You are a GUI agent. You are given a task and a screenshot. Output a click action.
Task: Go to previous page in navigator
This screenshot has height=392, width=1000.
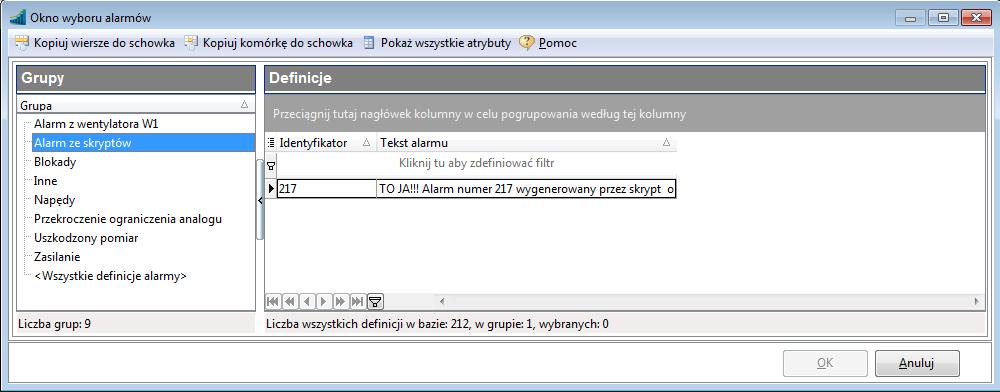point(290,301)
